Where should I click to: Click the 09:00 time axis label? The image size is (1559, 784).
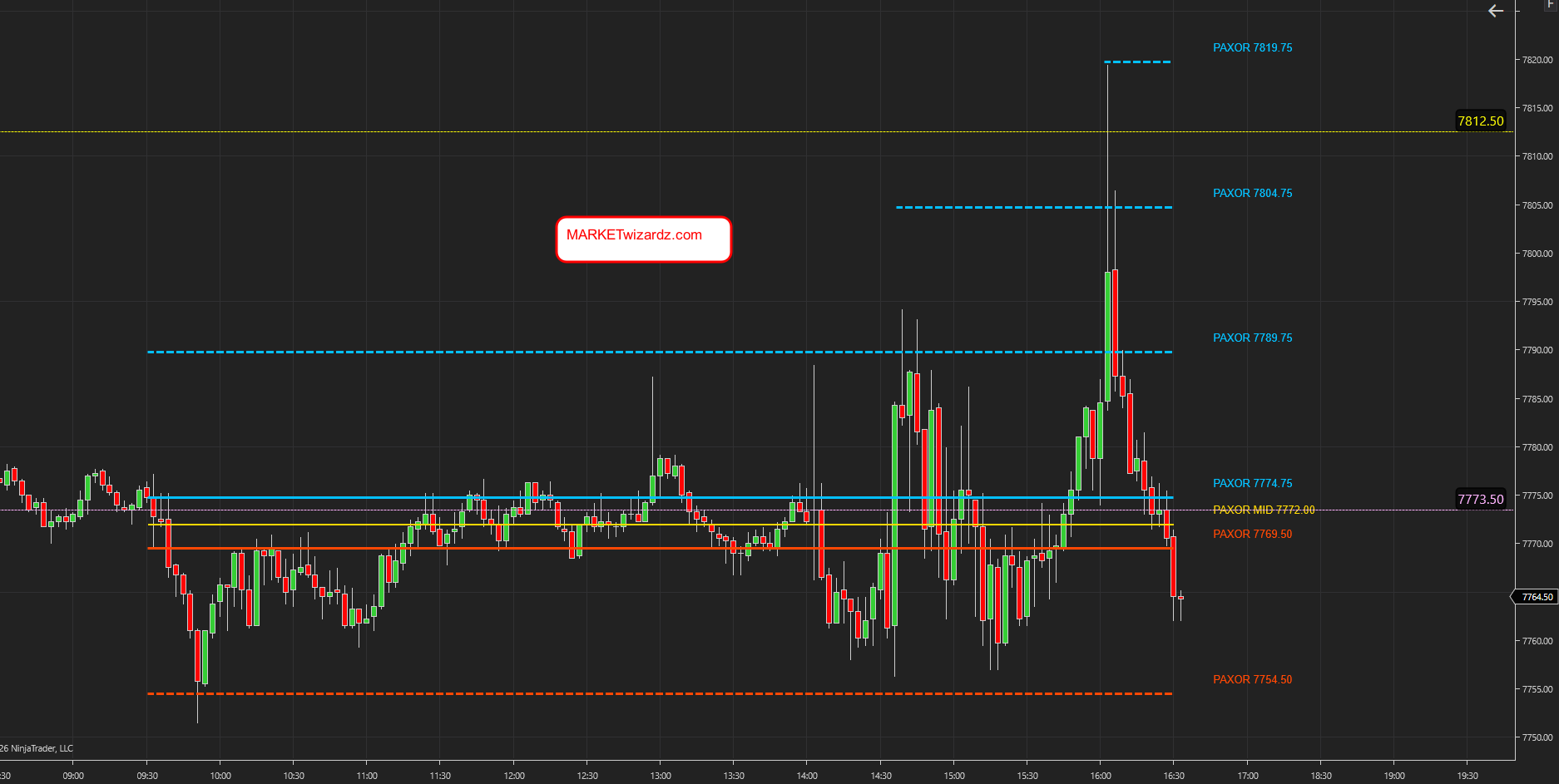click(x=73, y=776)
